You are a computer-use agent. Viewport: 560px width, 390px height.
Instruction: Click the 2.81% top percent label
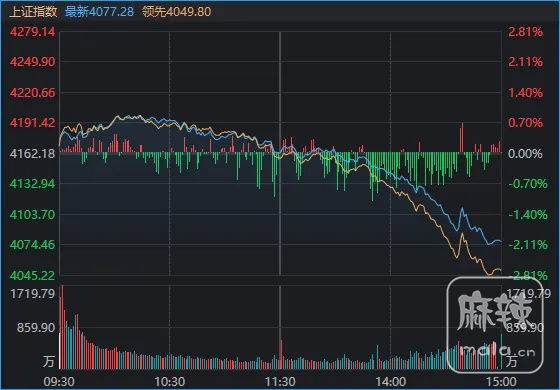[x=525, y=32]
